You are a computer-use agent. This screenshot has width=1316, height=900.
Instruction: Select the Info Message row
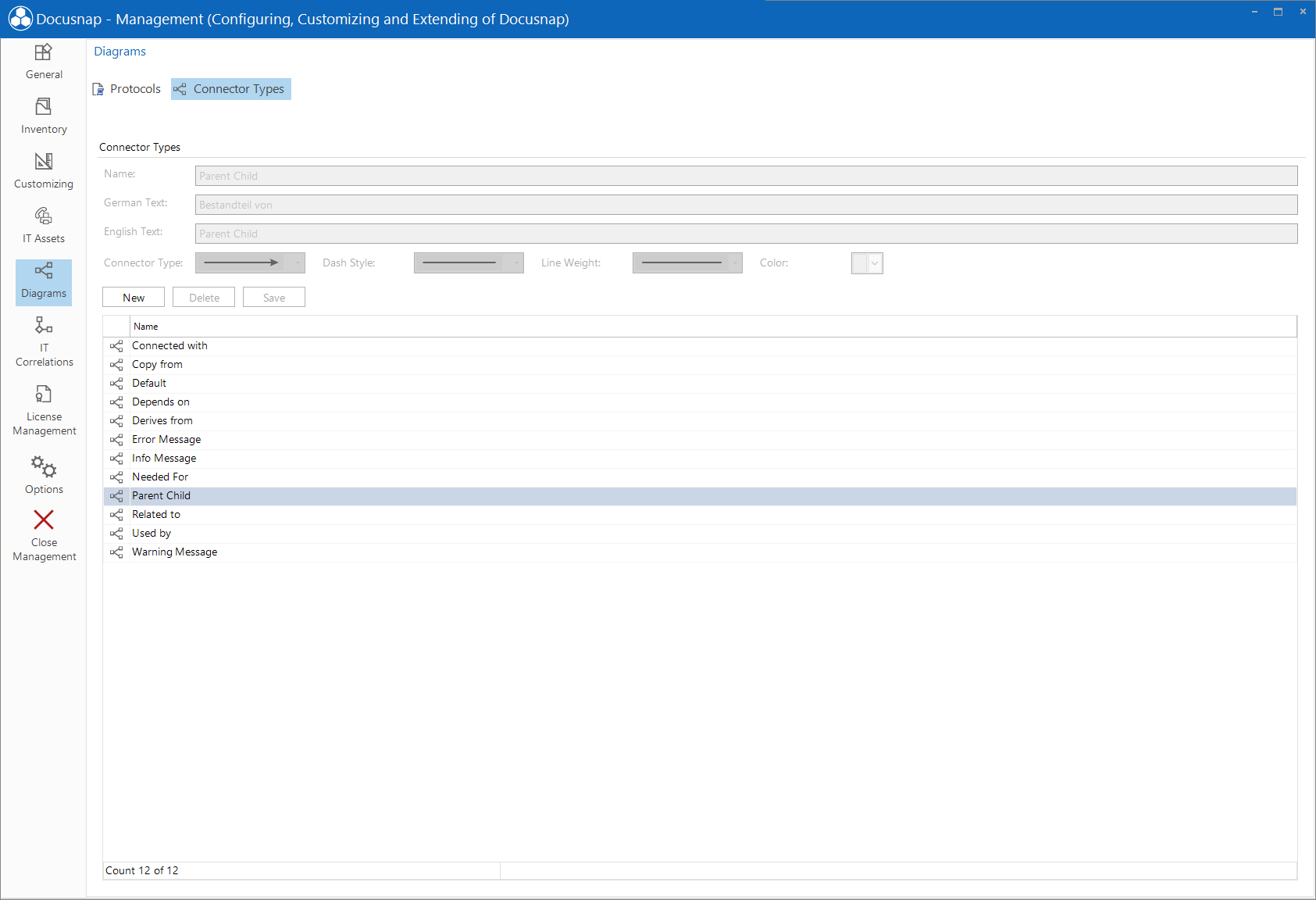[700, 459]
